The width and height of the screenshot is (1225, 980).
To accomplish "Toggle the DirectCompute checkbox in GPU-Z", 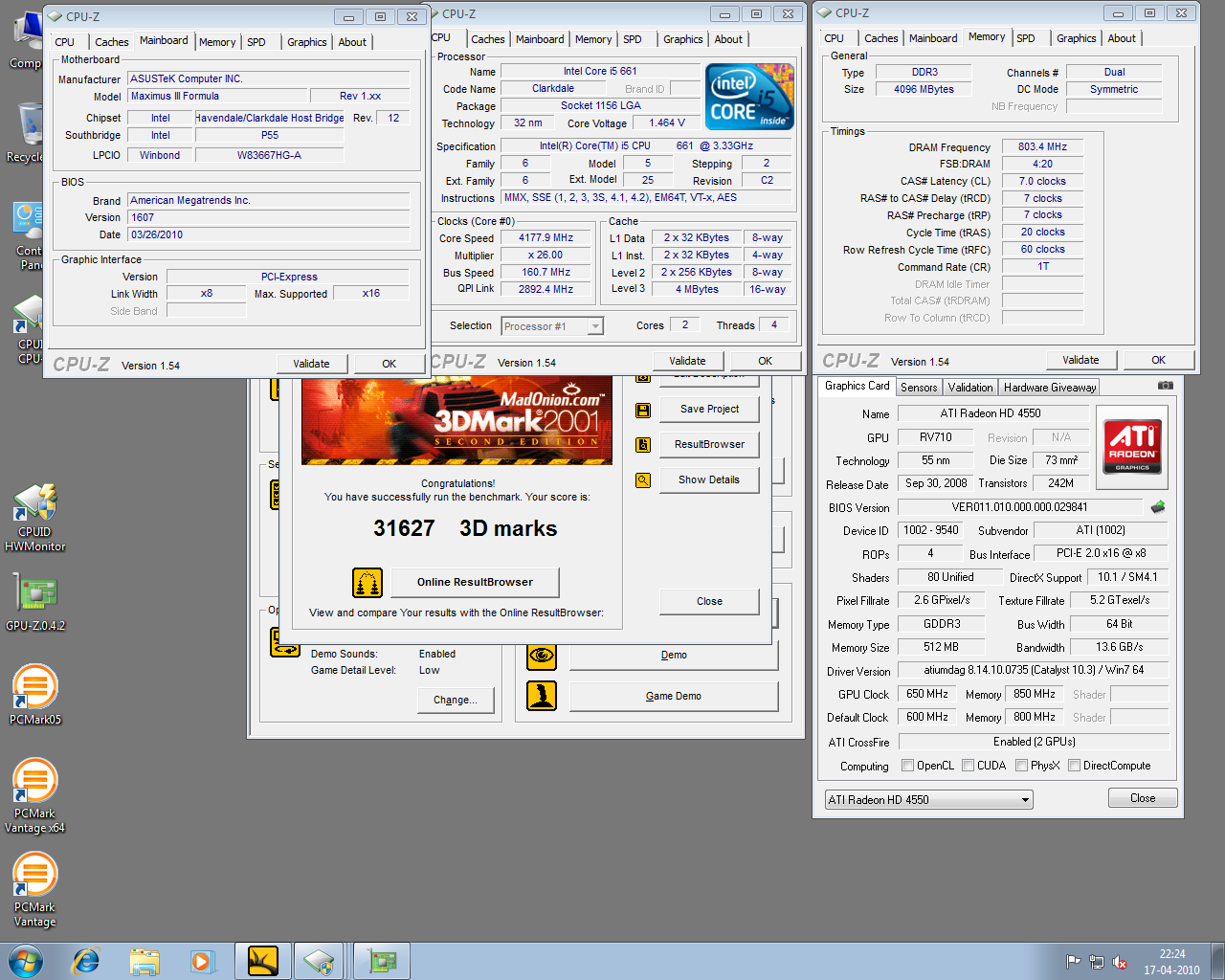I will click(x=1075, y=766).
